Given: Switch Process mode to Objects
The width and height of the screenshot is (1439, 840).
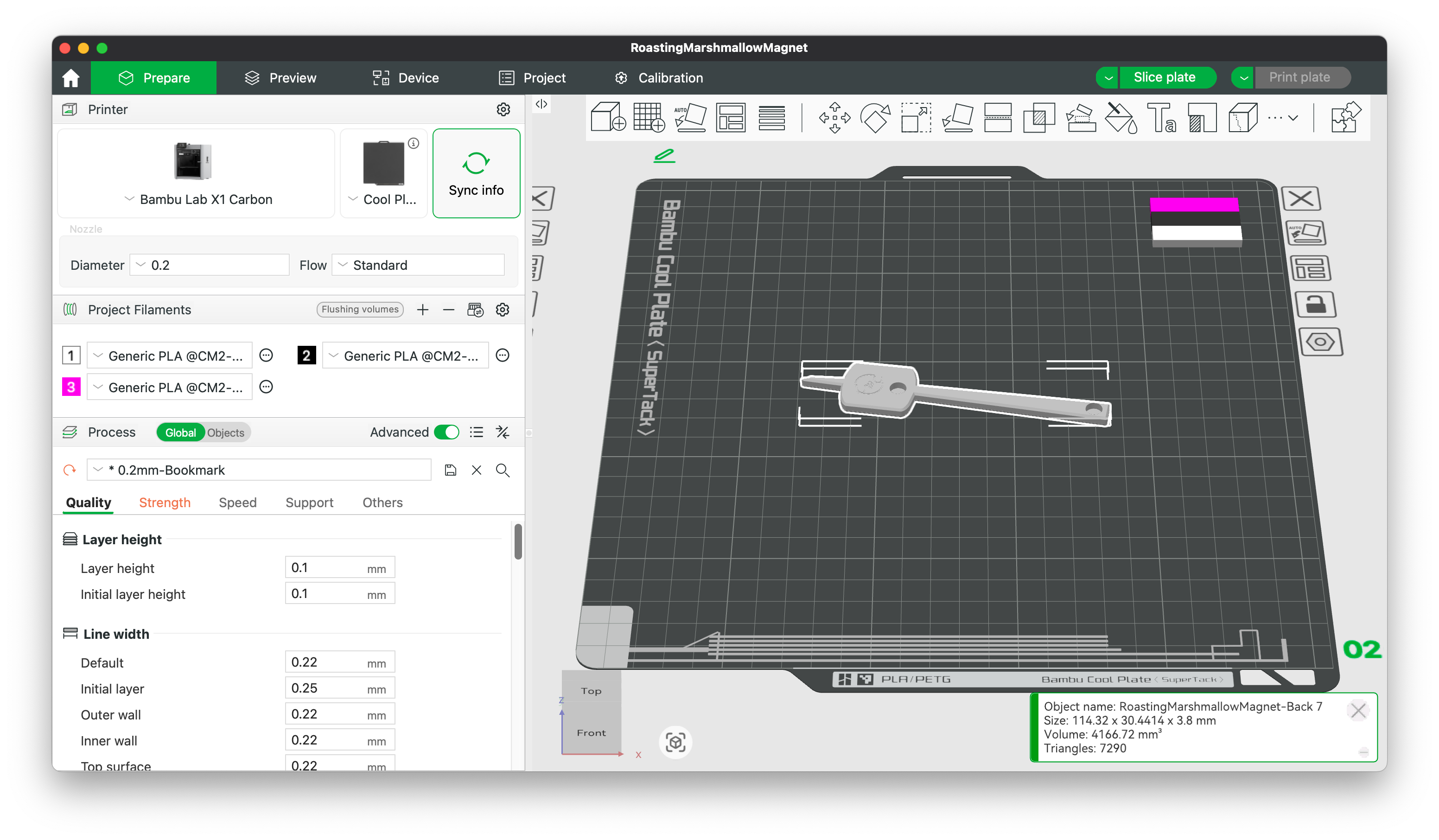Looking at the screenshot, I should (x=226, y=432).
